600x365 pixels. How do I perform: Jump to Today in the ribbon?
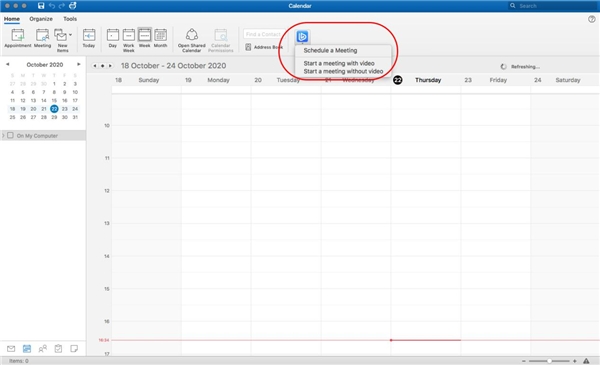89,38
